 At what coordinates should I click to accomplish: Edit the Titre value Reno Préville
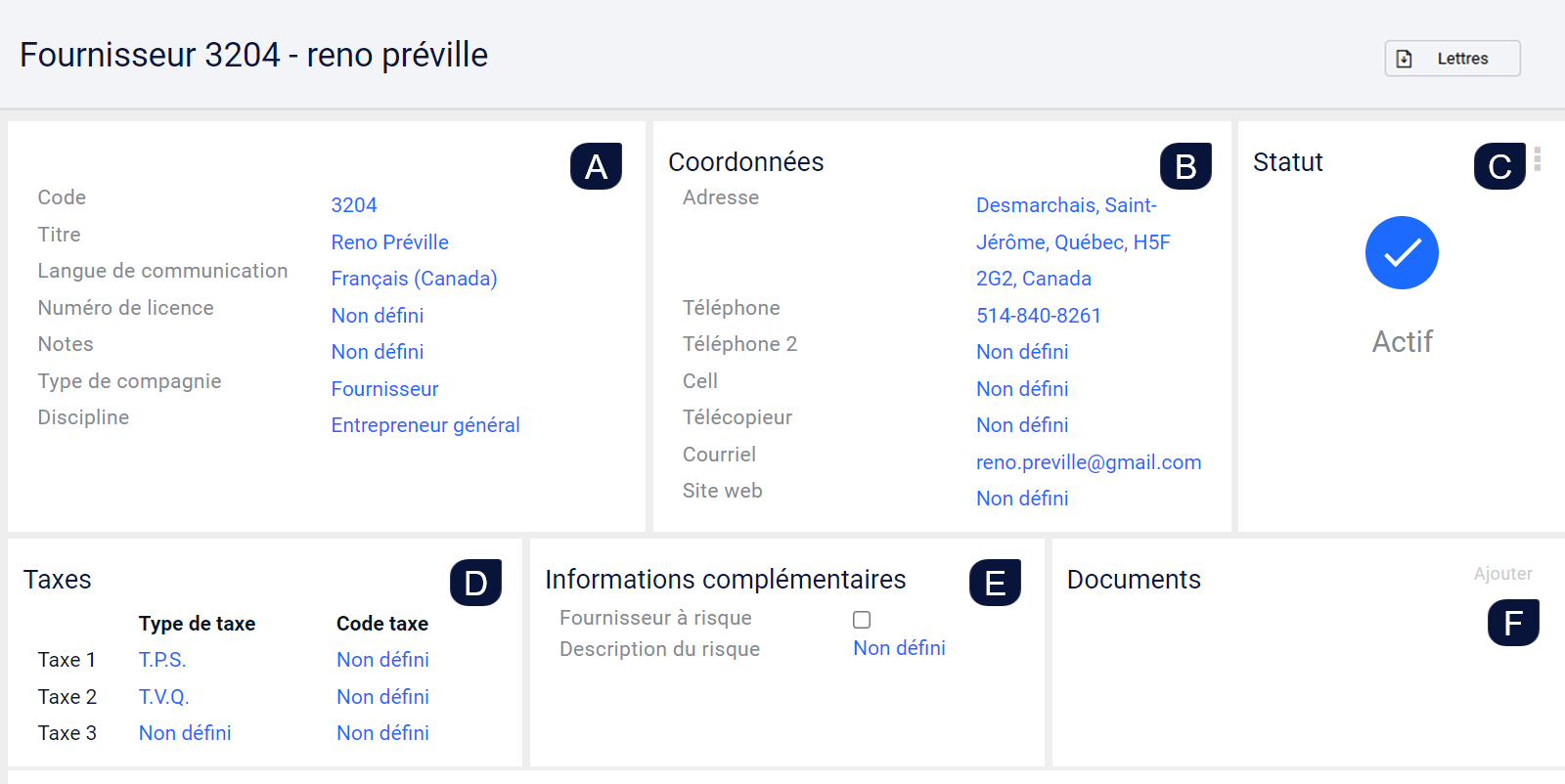point(389,242)
